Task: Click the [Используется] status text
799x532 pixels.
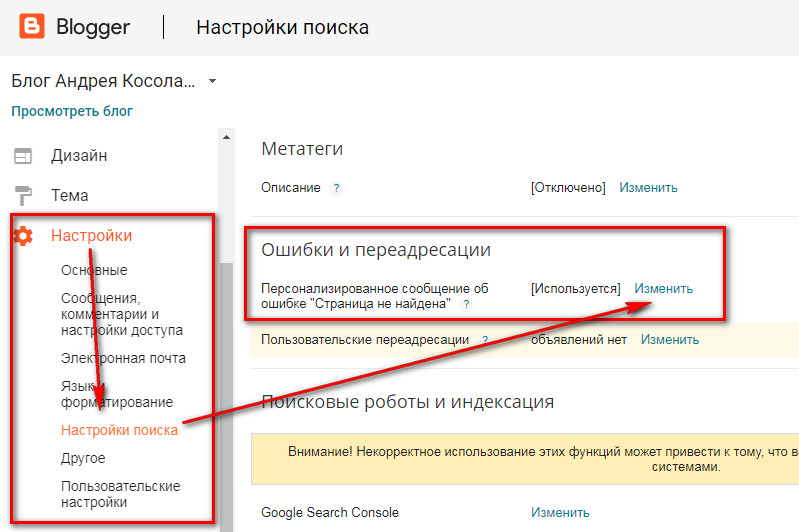Action: pyautogui.click(x=576, y=288)
